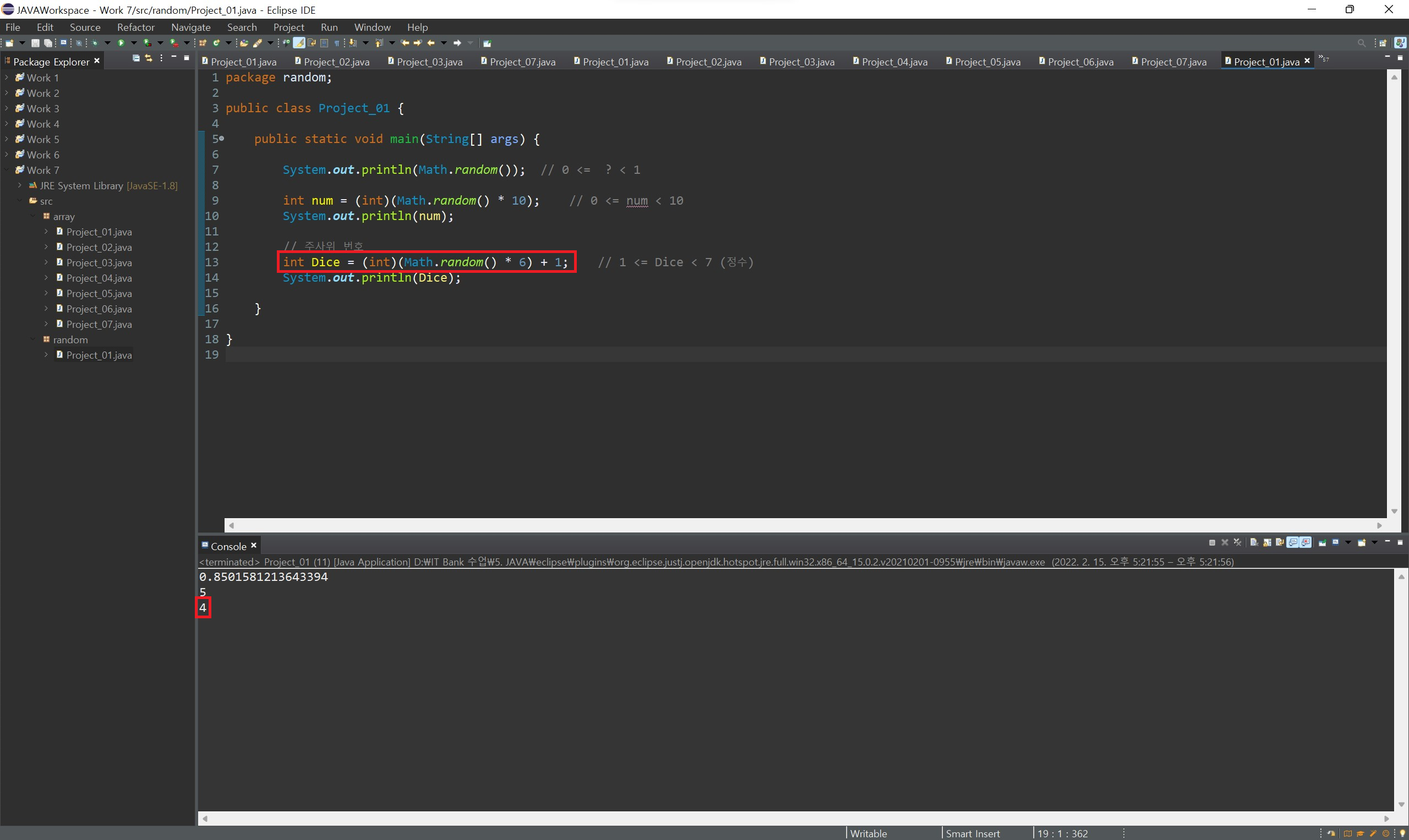Click the green Run button in toolbar
The height and width of the screenshot is (840, 1409).
[121, 43]
